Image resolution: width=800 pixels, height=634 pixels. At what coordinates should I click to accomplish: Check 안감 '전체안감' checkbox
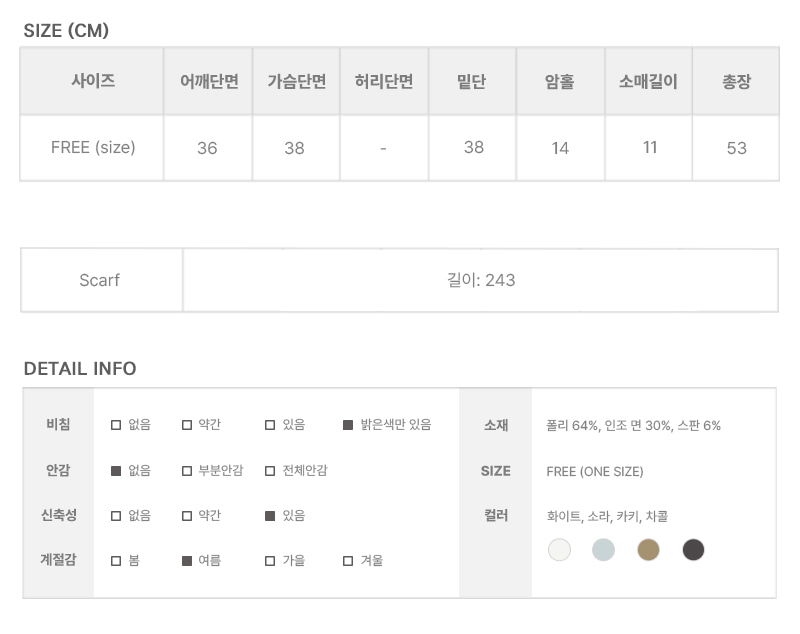270,470
